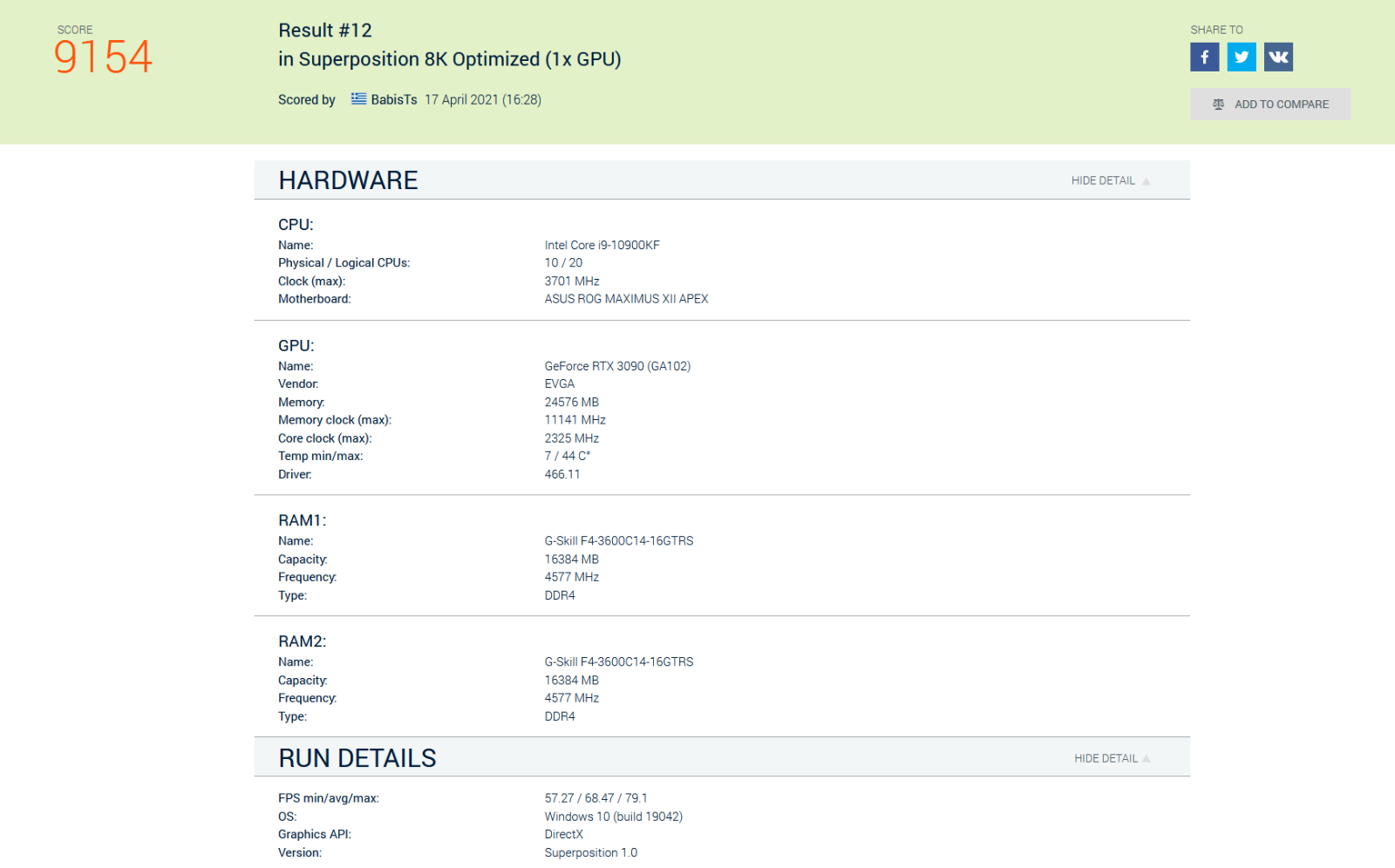Click the Result #12 heading
Image resolution: width=1395 pixels, height=868 pixels.
(x=325, y=31)
